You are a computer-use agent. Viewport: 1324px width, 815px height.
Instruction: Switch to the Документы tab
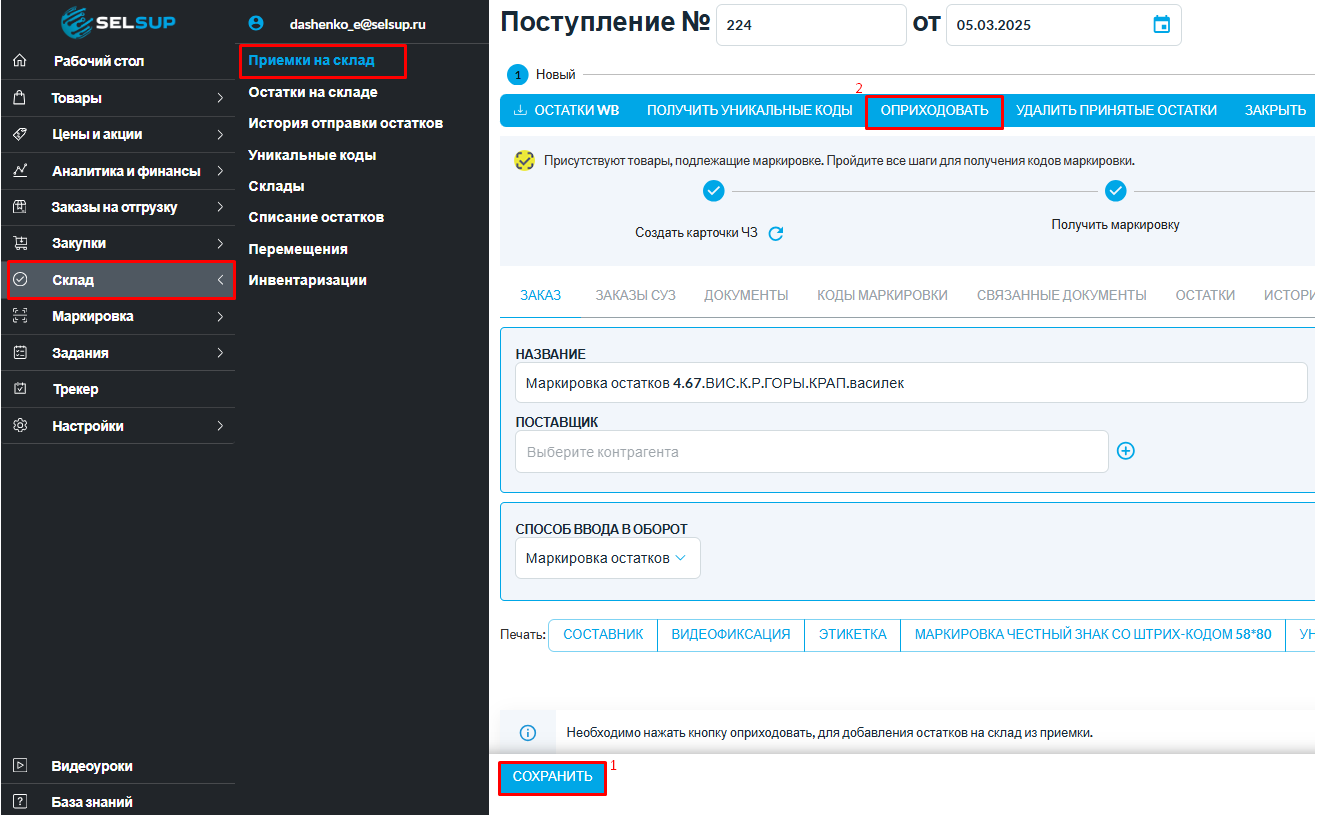click(x=746, y=295)
